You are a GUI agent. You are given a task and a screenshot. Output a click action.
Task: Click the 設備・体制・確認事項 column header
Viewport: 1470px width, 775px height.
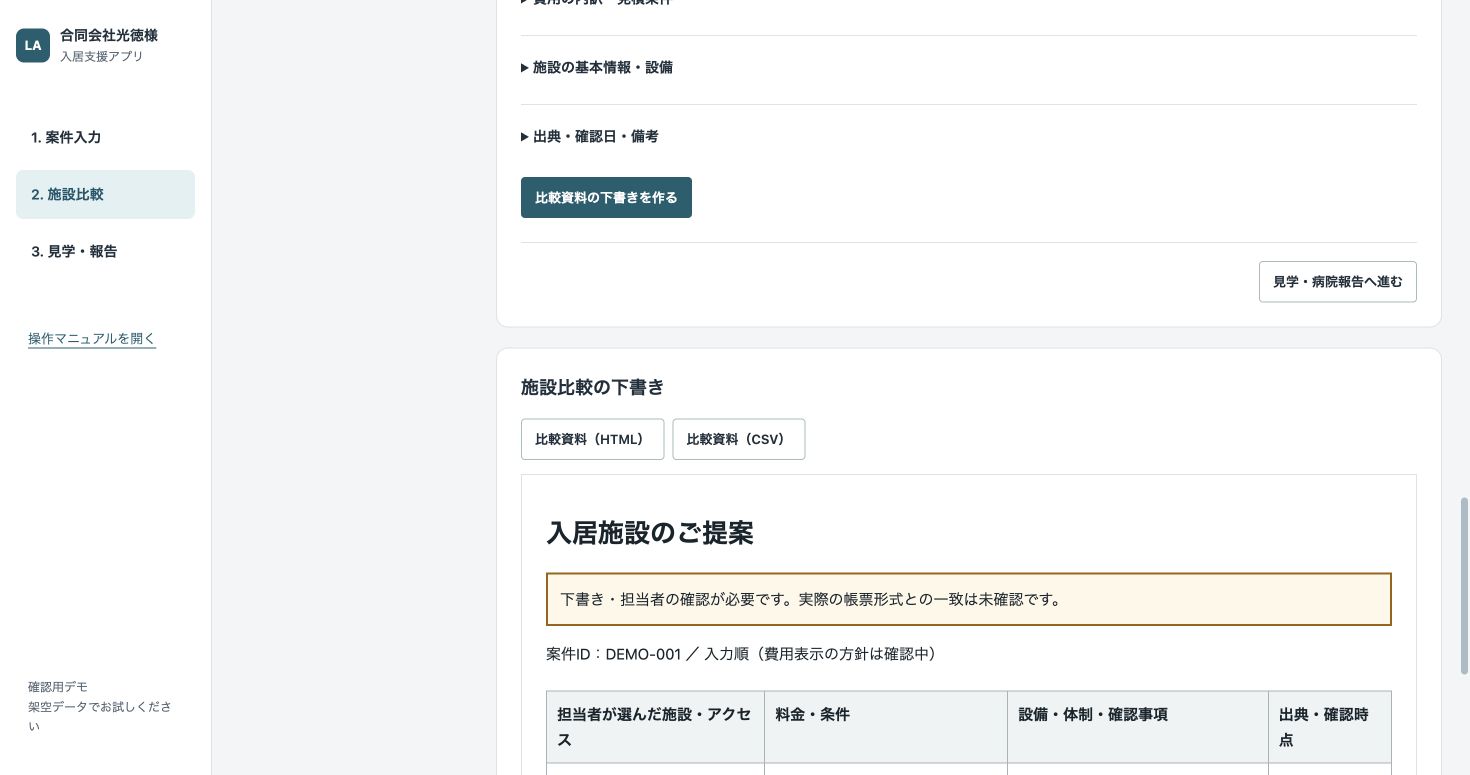click(x=1137, y=727)
